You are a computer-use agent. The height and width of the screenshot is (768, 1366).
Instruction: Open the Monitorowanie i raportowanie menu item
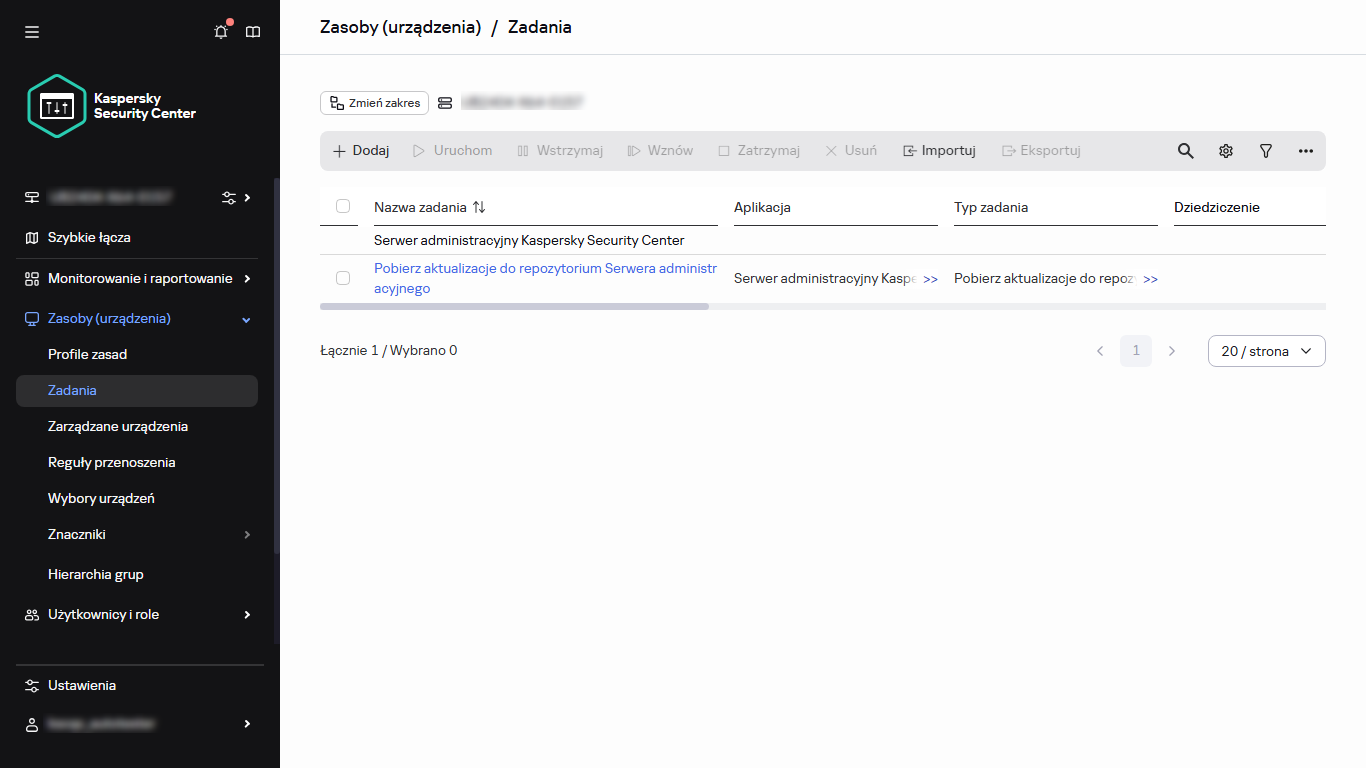pos(140,278)
